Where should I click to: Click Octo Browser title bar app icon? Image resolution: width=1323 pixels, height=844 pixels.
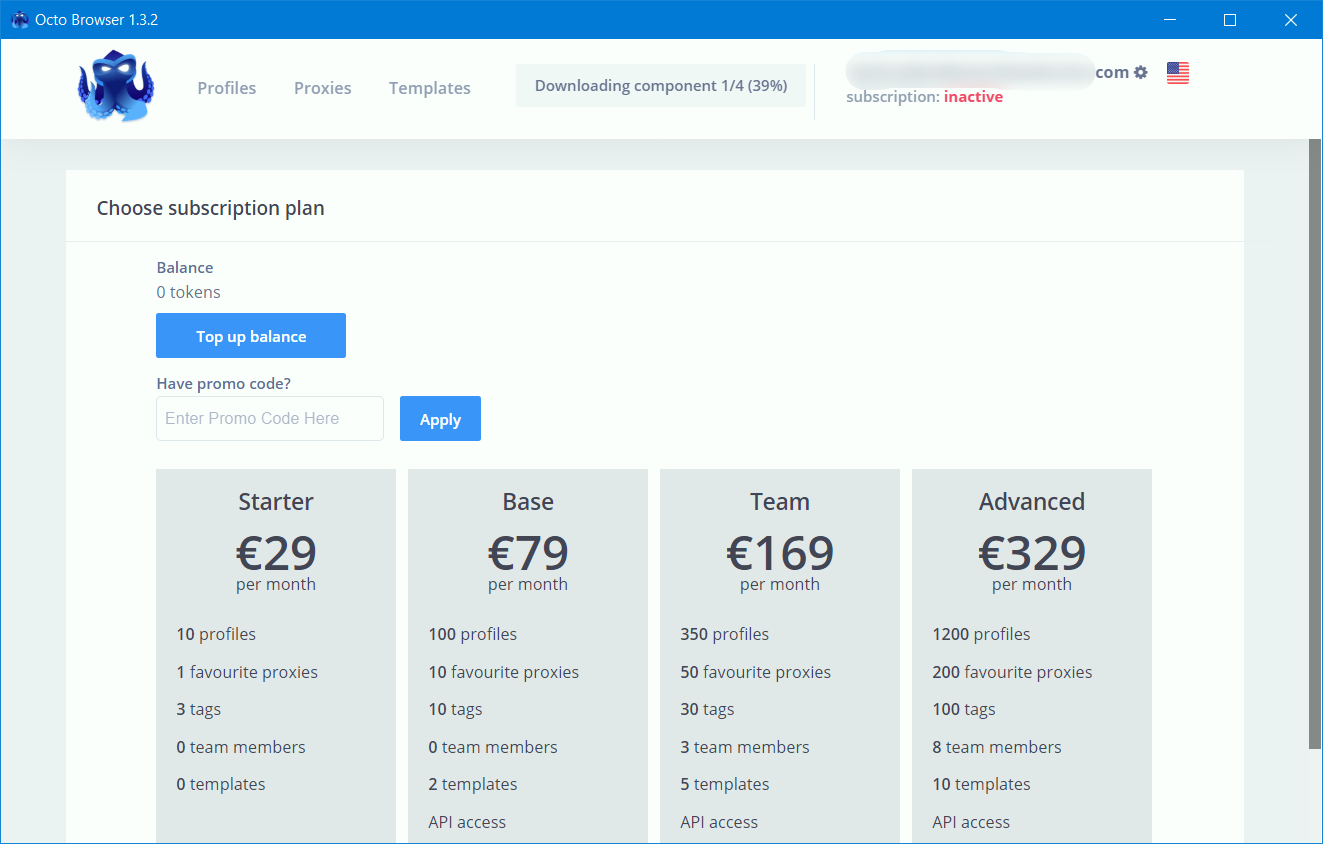(19, 20)
